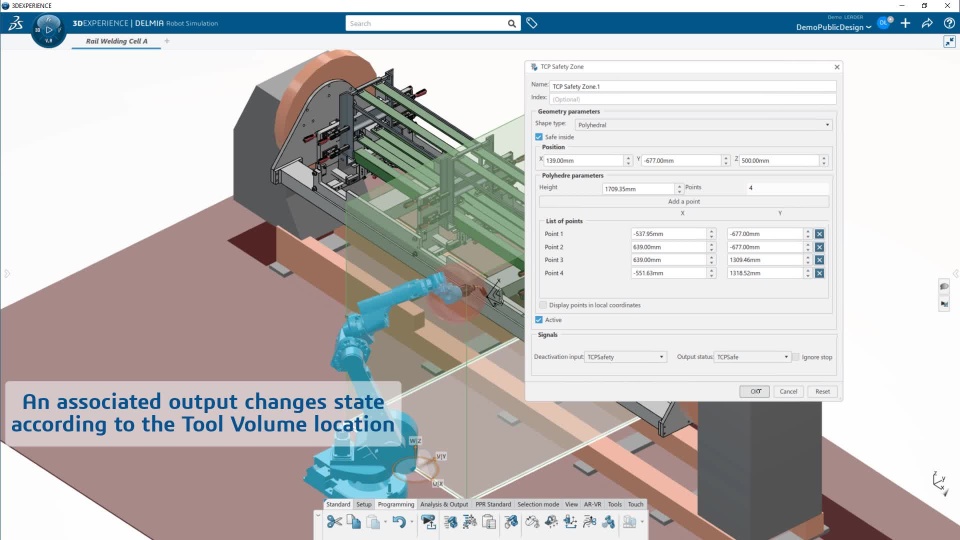Toggle the Active checkbox
Viewport: 960px width, 540px height.
click(x=539, y=320)
